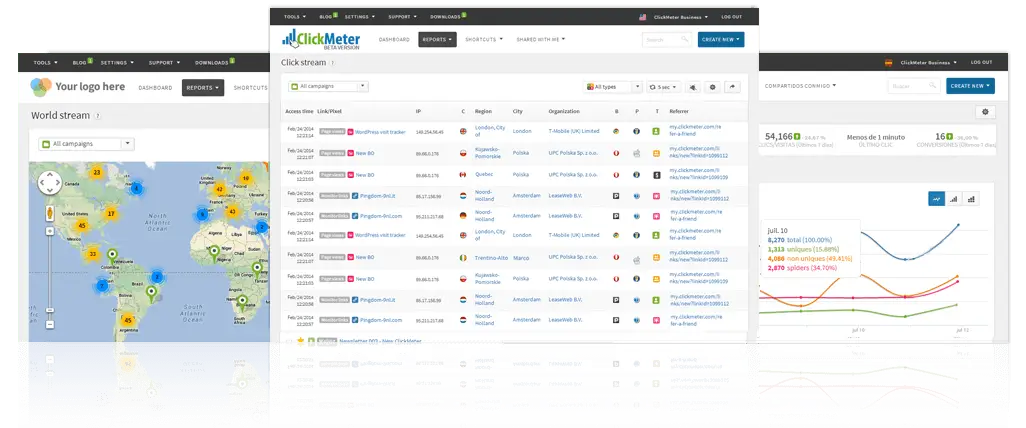Click search magnifier icon in Click stream window
This screenshot has width=1026, height=428.
(684, 39)
